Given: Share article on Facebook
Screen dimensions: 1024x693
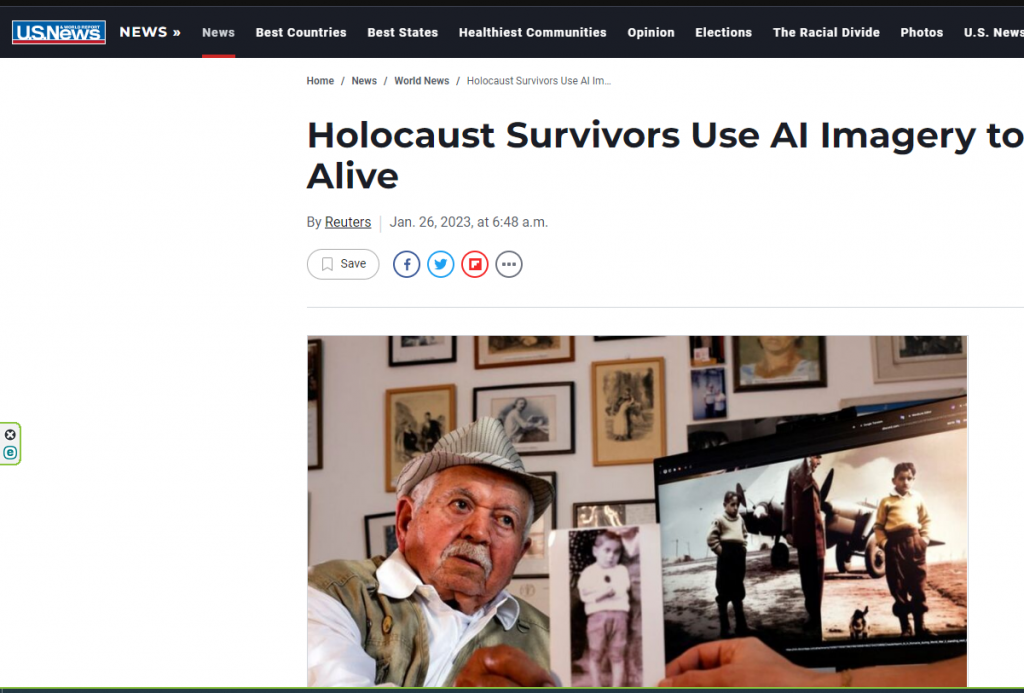Looking at the screenshot, I should point(406,265).
